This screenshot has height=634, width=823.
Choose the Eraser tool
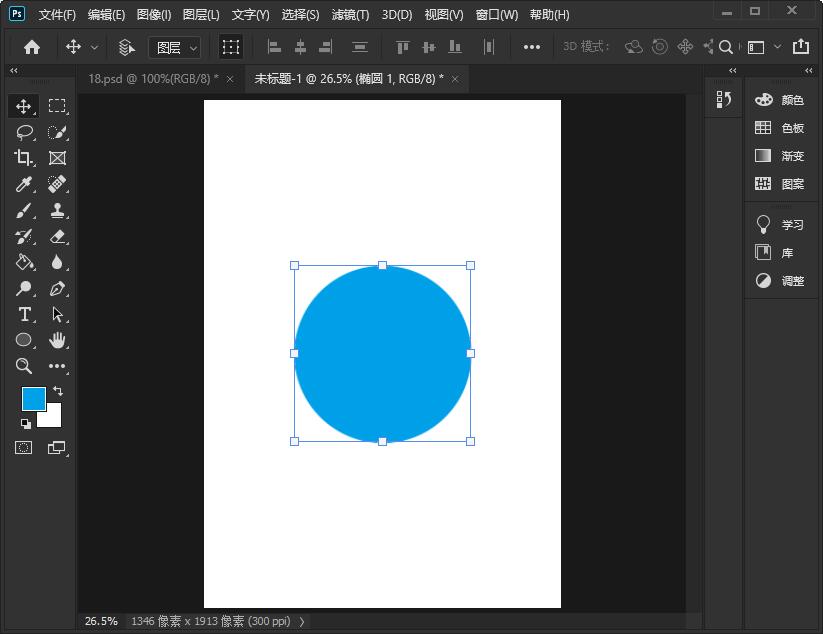coord(57,237)
